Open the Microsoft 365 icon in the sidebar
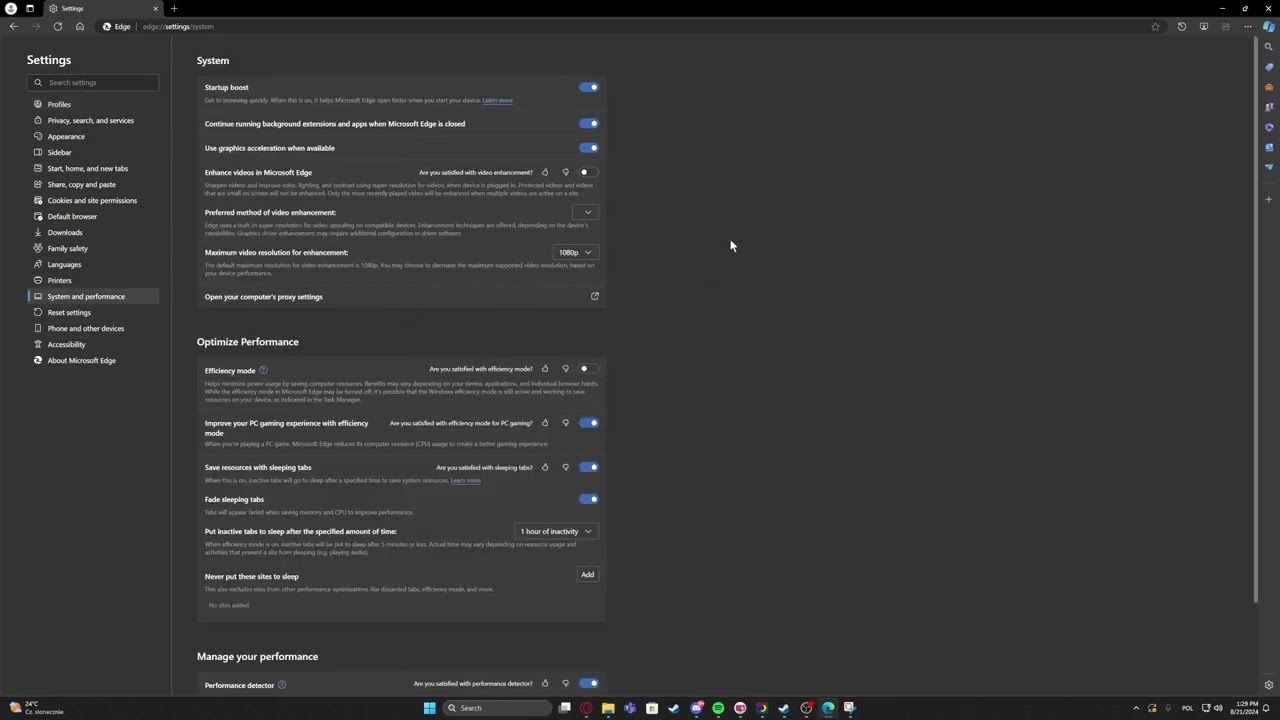Screen dimensions: 1280x720 point(1268,127)
